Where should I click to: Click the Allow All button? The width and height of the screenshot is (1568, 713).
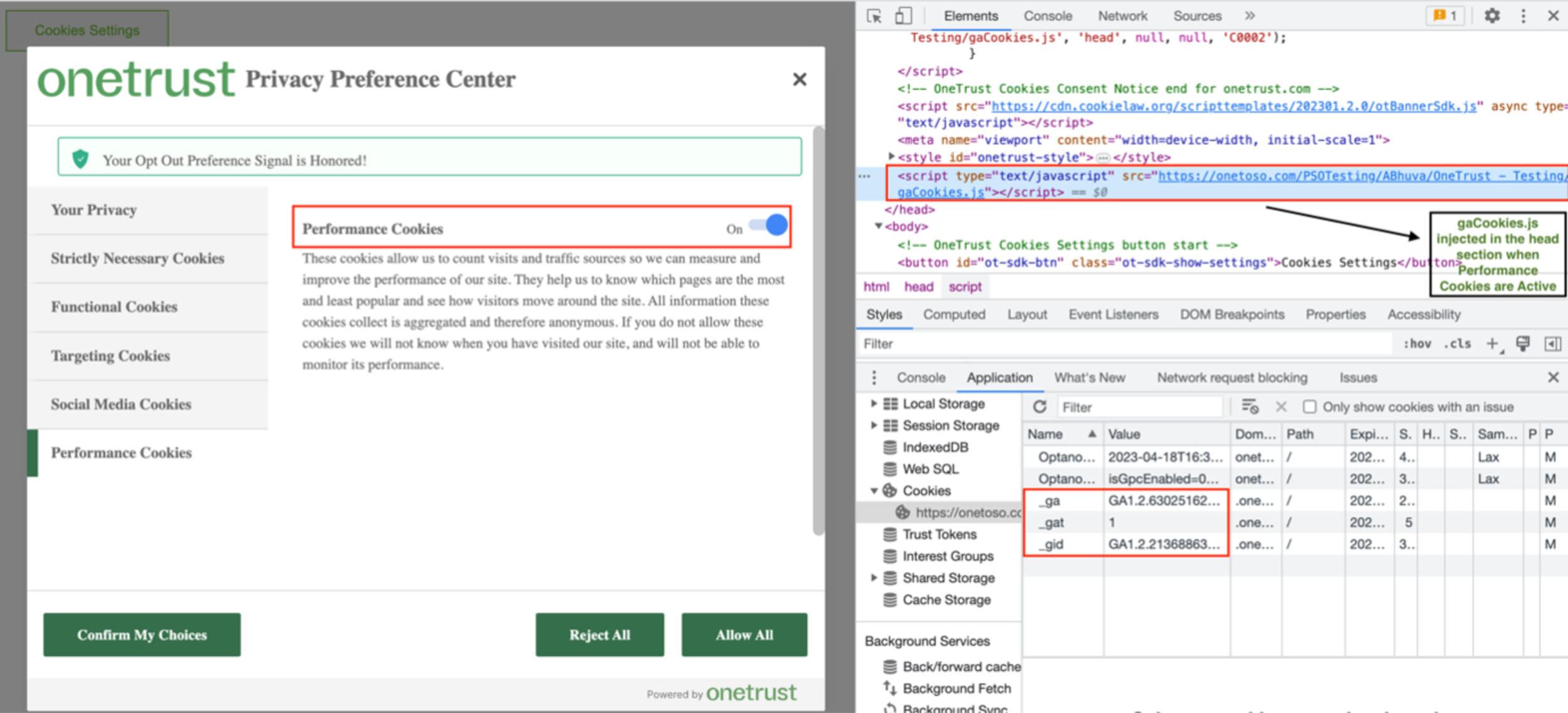tap(745, 634)
